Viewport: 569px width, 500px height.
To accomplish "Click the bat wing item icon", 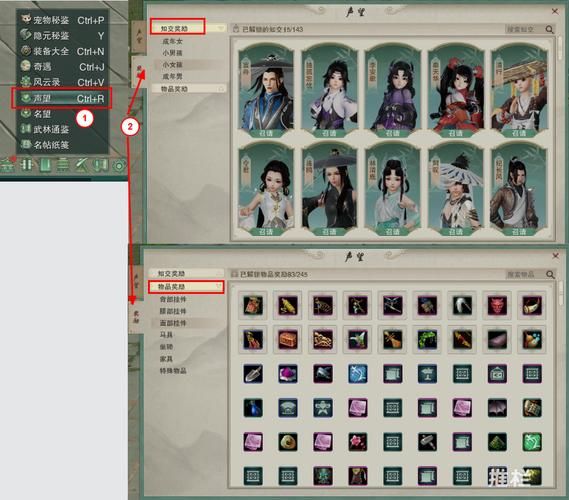I will point(497,408).
